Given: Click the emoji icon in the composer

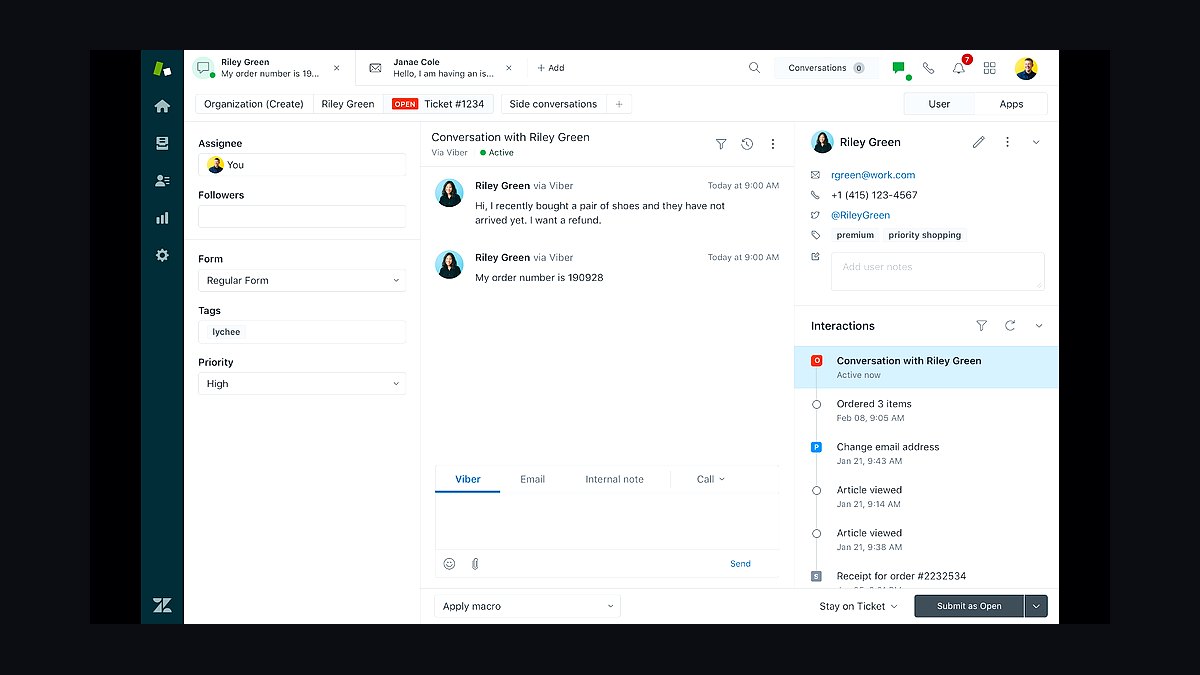Looking at the screenshot, I should point(449,564).
